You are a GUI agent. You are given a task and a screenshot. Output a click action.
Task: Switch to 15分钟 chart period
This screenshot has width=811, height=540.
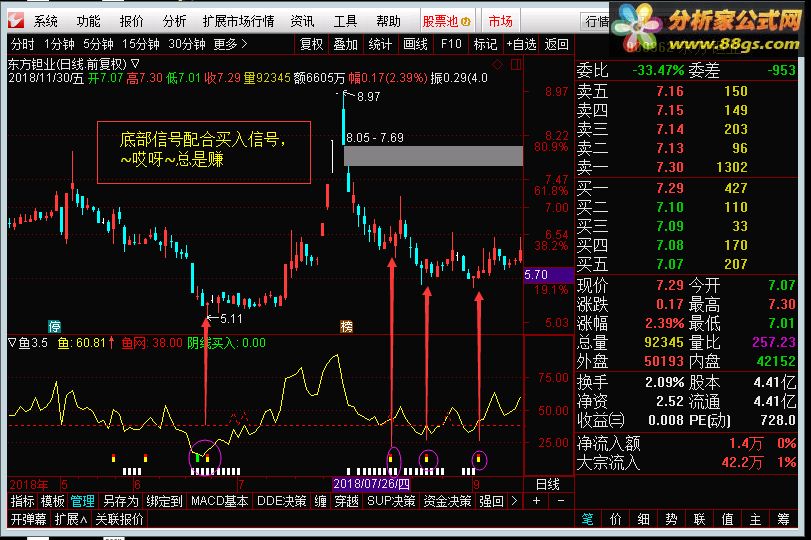point(141,44)
